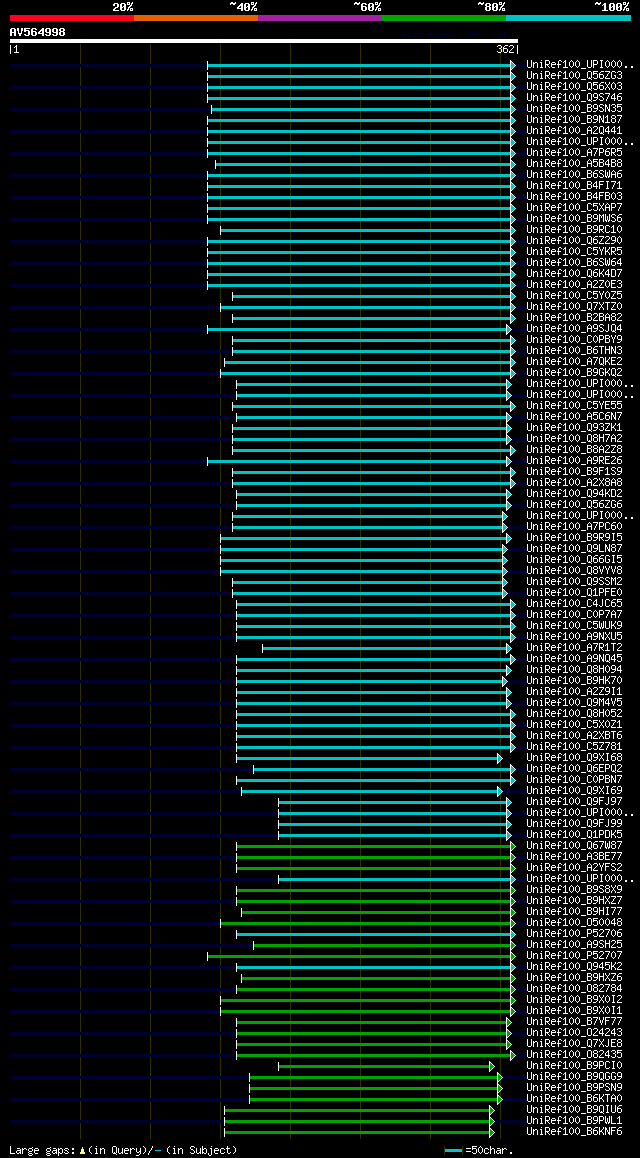This screenshot has height=1158, width=640.
Task: Select hit UniRef100_Q8VYV8
Action: (x=574, y=571)
